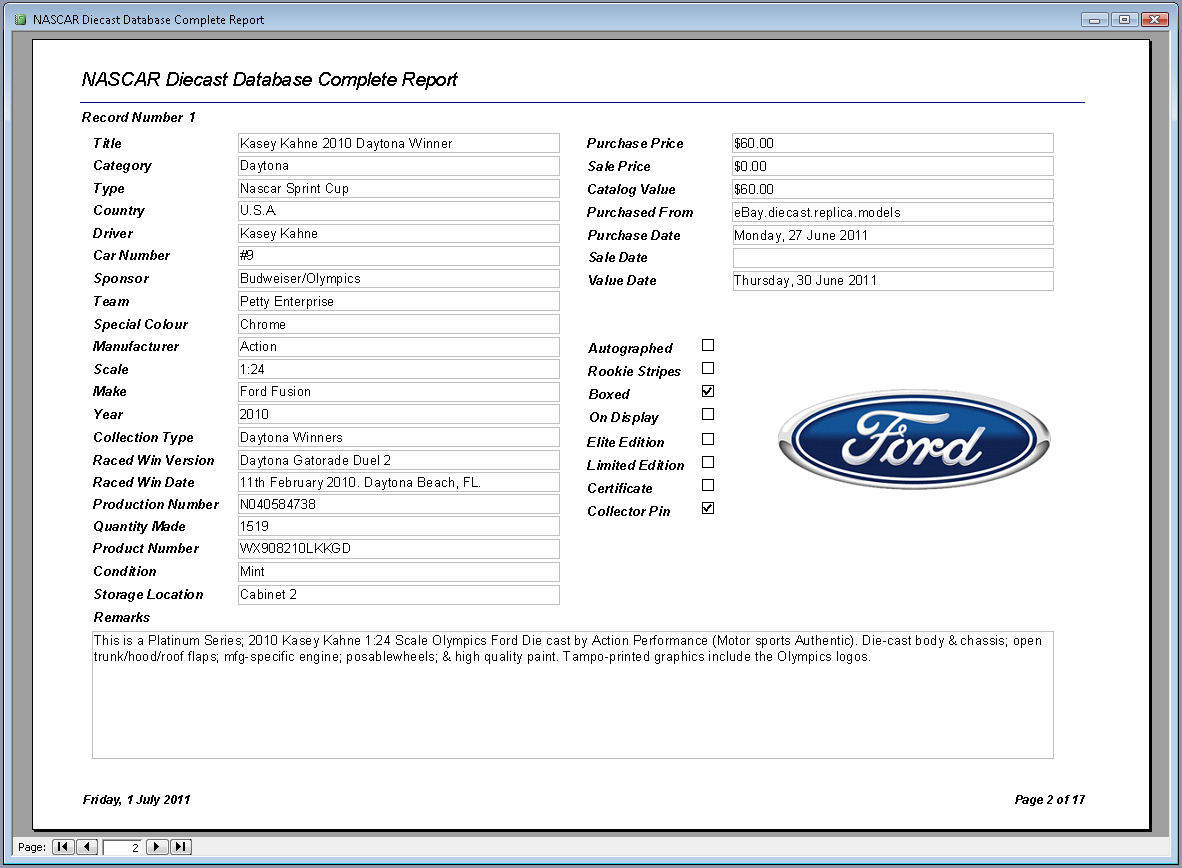The width and height of the screenshot is (1182, 868).
Task: Click the Type field 'Nascar Sprint Cup'
Action: click(x=398, y=189)
